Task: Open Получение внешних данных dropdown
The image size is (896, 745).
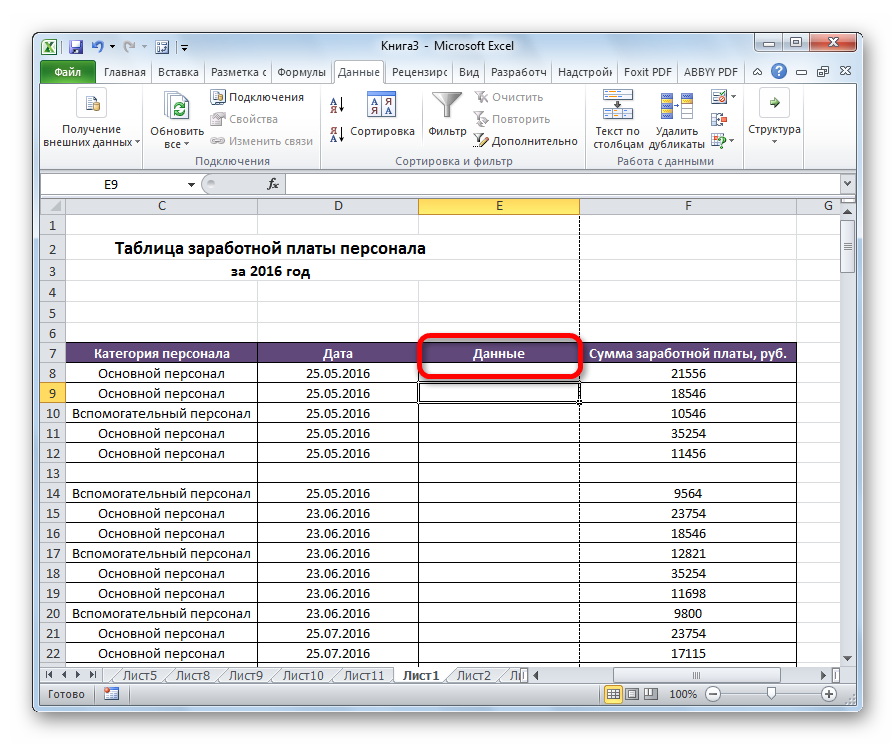Action: (91, 135)
